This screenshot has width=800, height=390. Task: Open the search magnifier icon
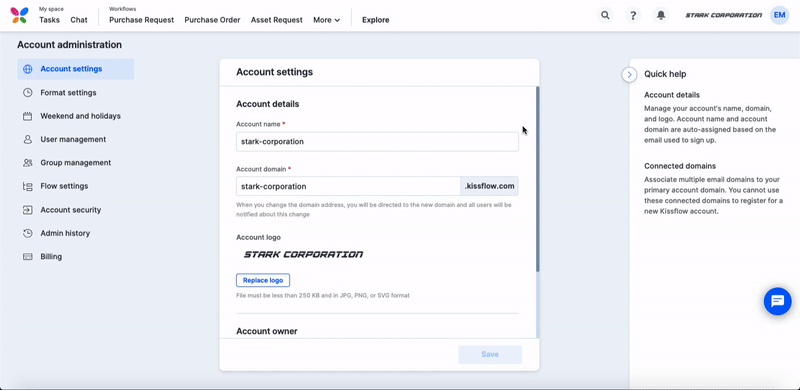pyautogui.click(x=605, y=15)
